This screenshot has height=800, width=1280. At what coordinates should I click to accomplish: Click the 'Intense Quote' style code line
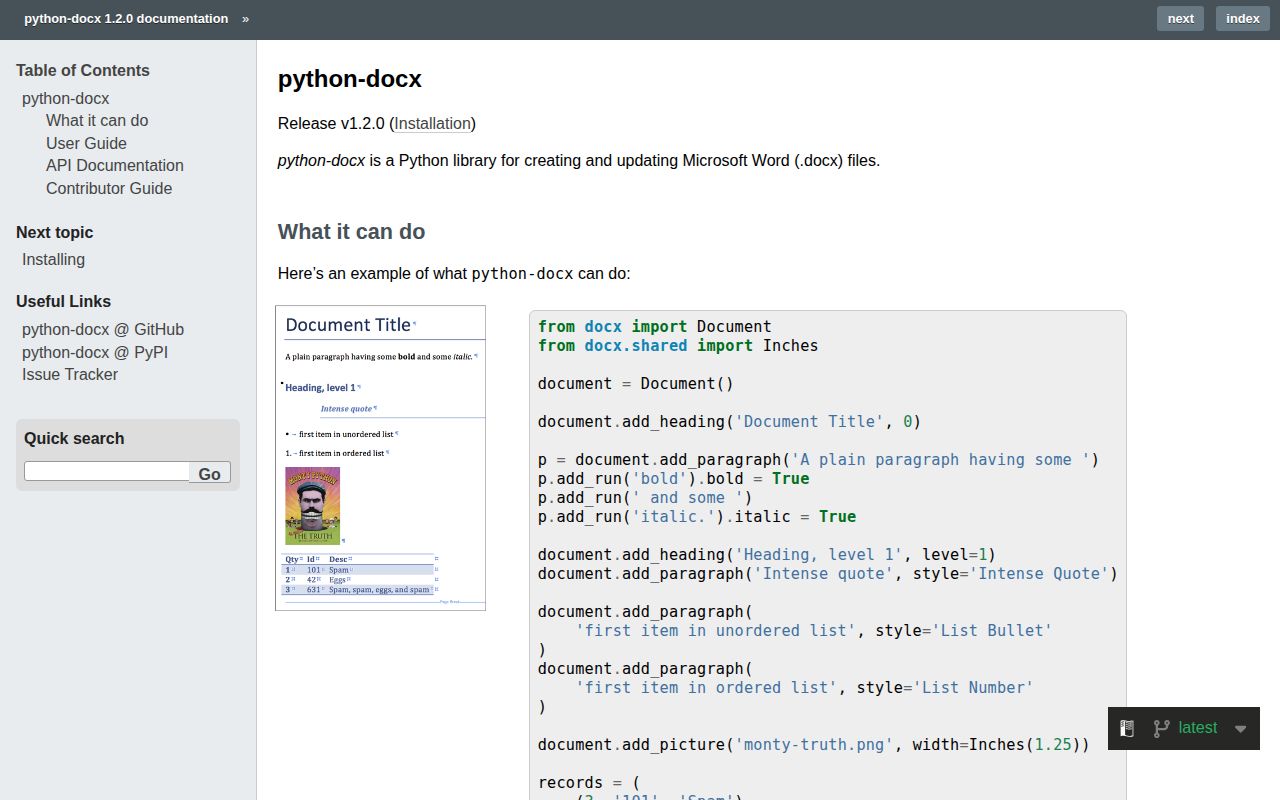coord(828,573)
